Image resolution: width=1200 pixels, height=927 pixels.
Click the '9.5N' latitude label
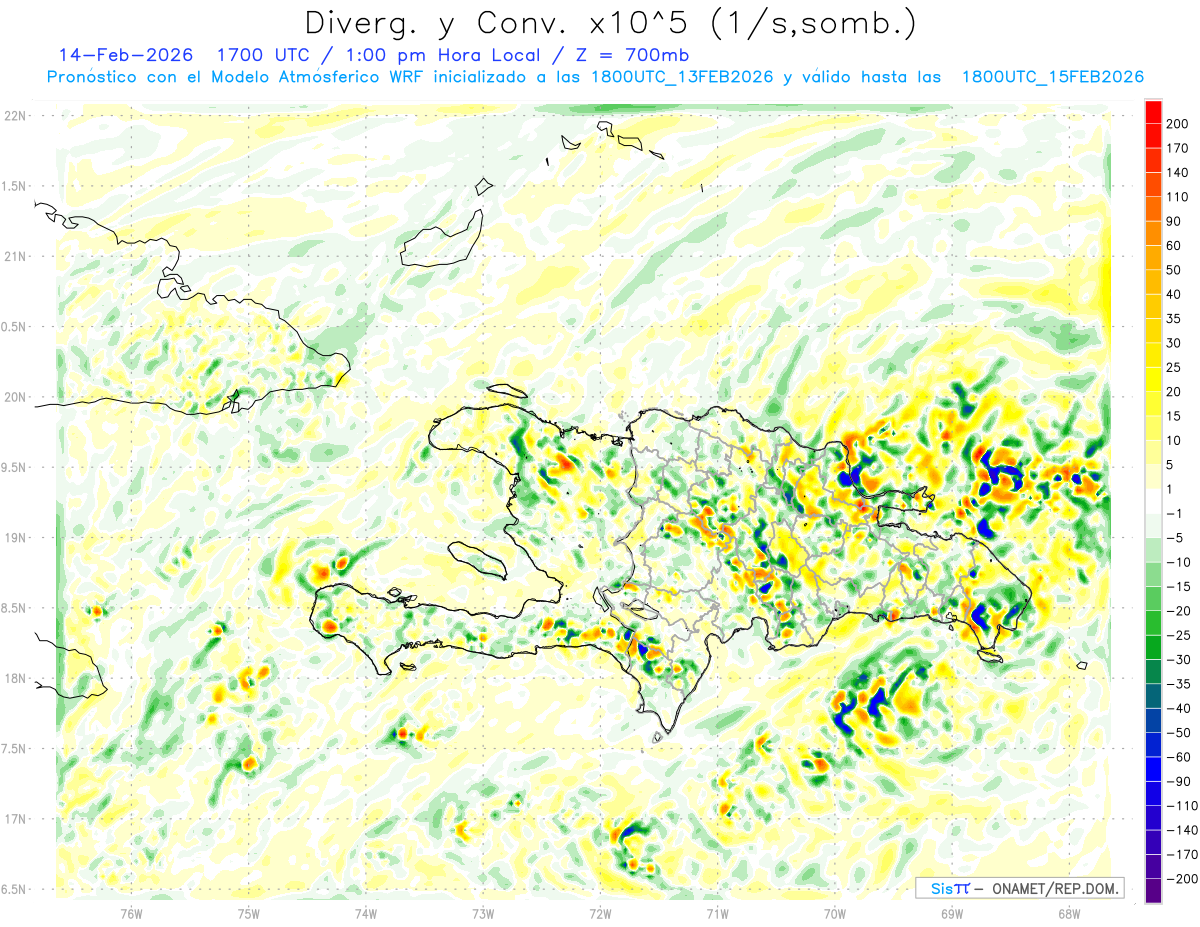[15, 467]
